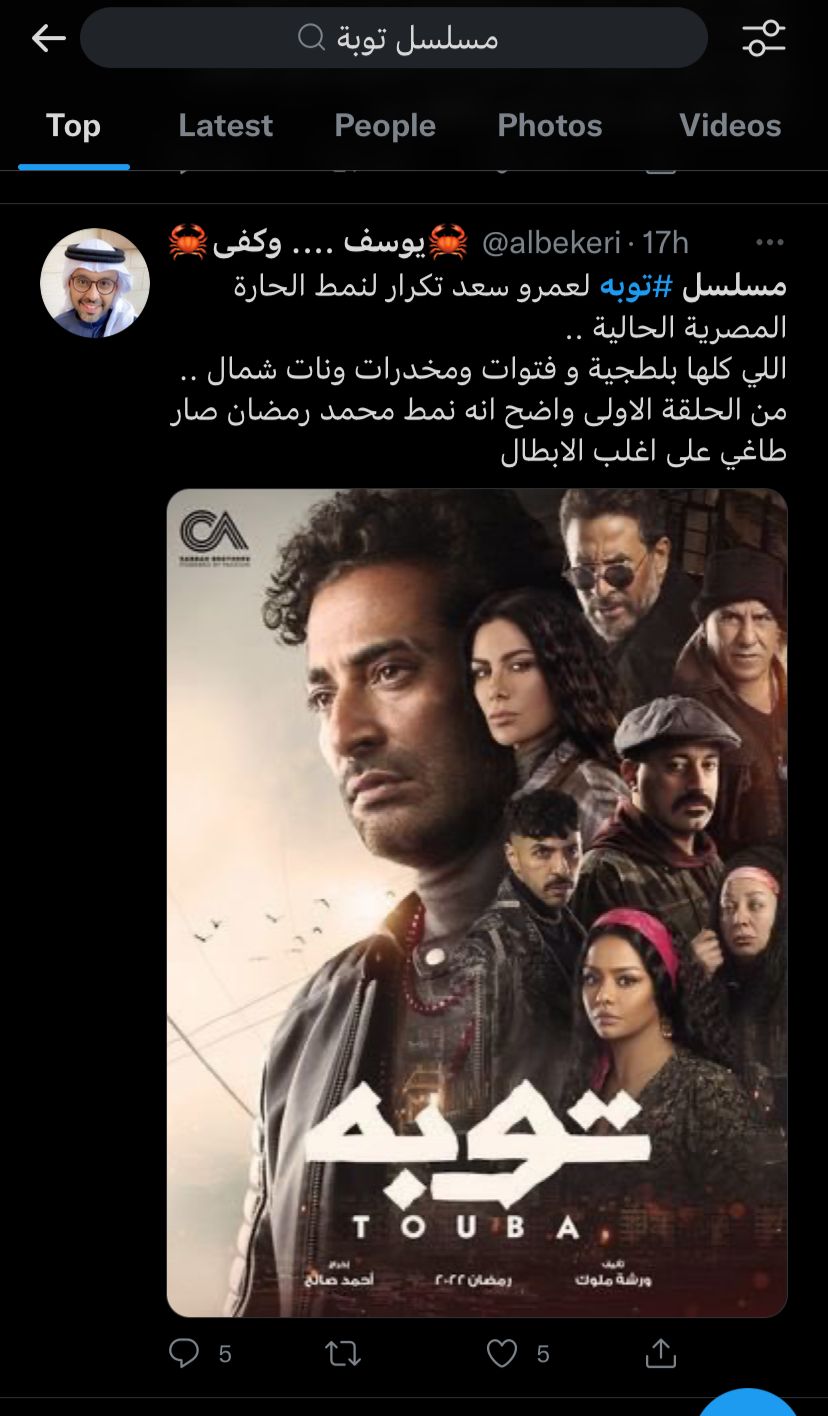Open the People tab
Image resolution: width=828 pixels, height=1416 pixels.
385,126
